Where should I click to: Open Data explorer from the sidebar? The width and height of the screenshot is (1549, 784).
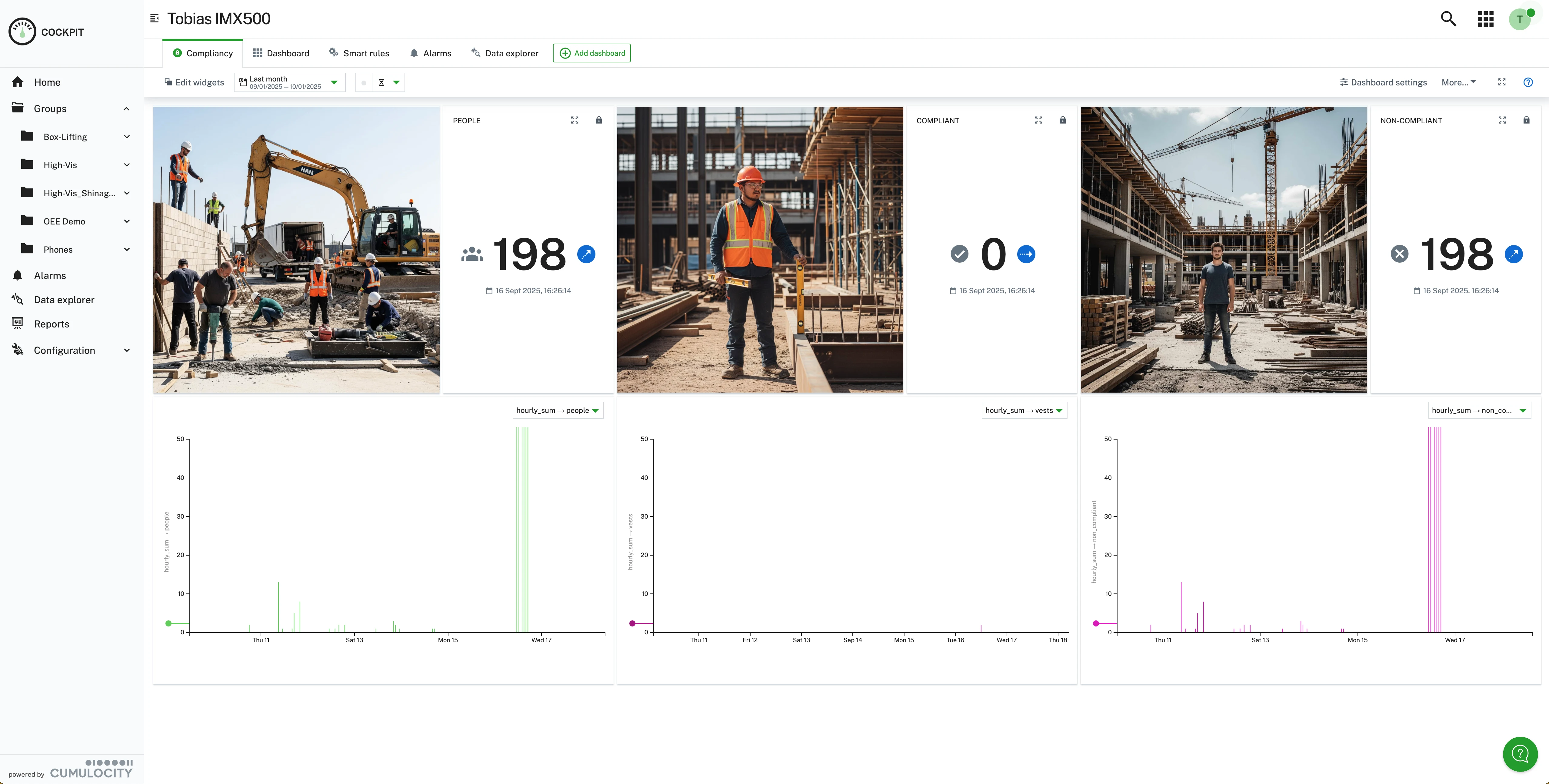point(64,299)
